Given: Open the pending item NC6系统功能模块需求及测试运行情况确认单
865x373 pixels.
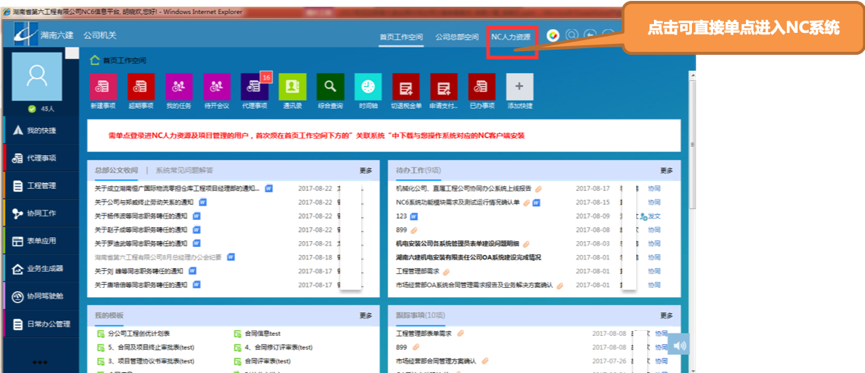Looking at the screenshot, I should 458,202.
